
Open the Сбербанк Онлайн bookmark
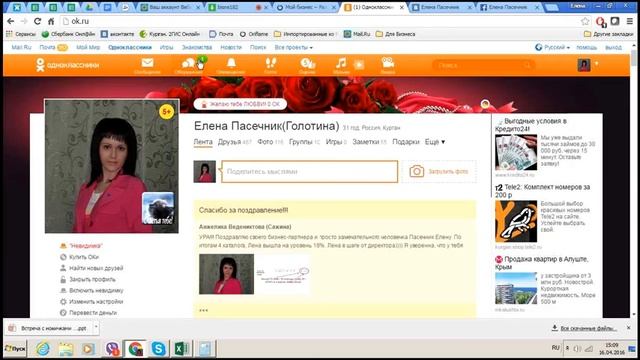click(x=68, y=34)
